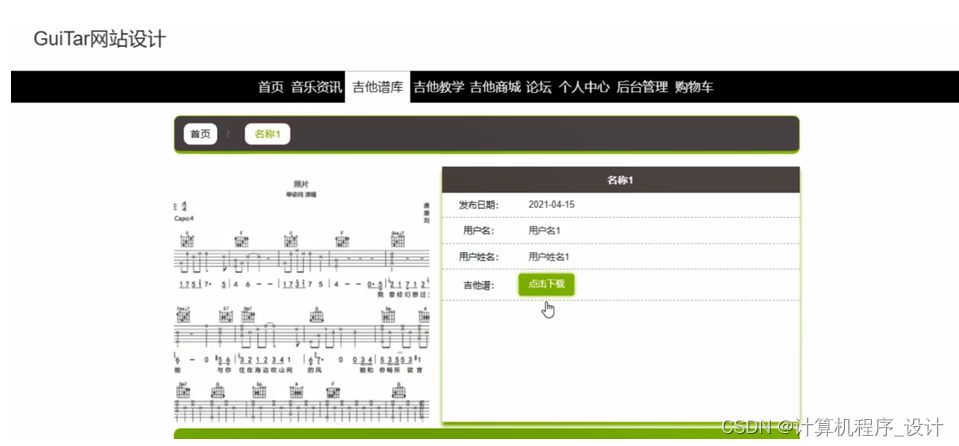The height and width of the screenshot is (446, 959).
Task: Click the 照片 song title on sheet
Action: (302, 184)
